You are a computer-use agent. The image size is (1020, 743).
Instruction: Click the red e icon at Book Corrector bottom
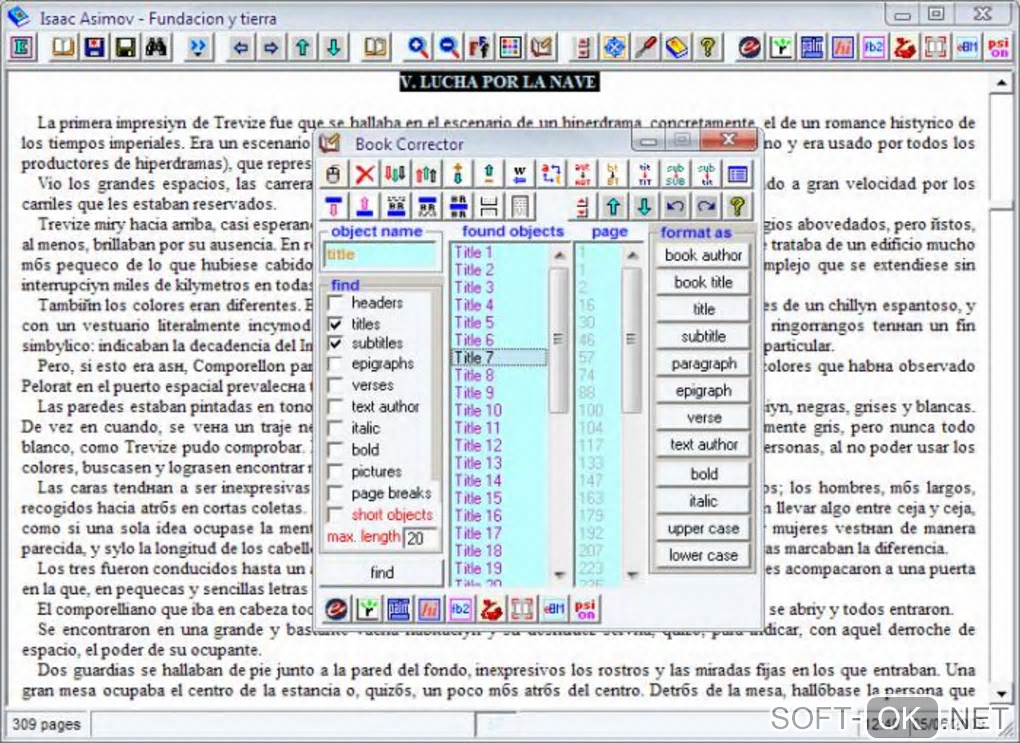(336, 609)
